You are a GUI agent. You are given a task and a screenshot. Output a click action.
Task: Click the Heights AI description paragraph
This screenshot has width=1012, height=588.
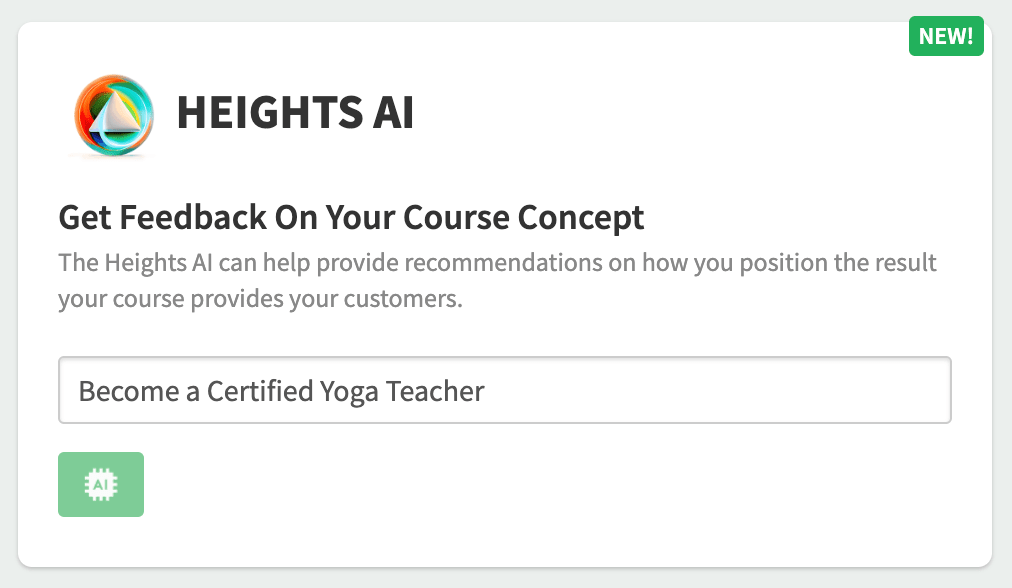coord(497,281)
